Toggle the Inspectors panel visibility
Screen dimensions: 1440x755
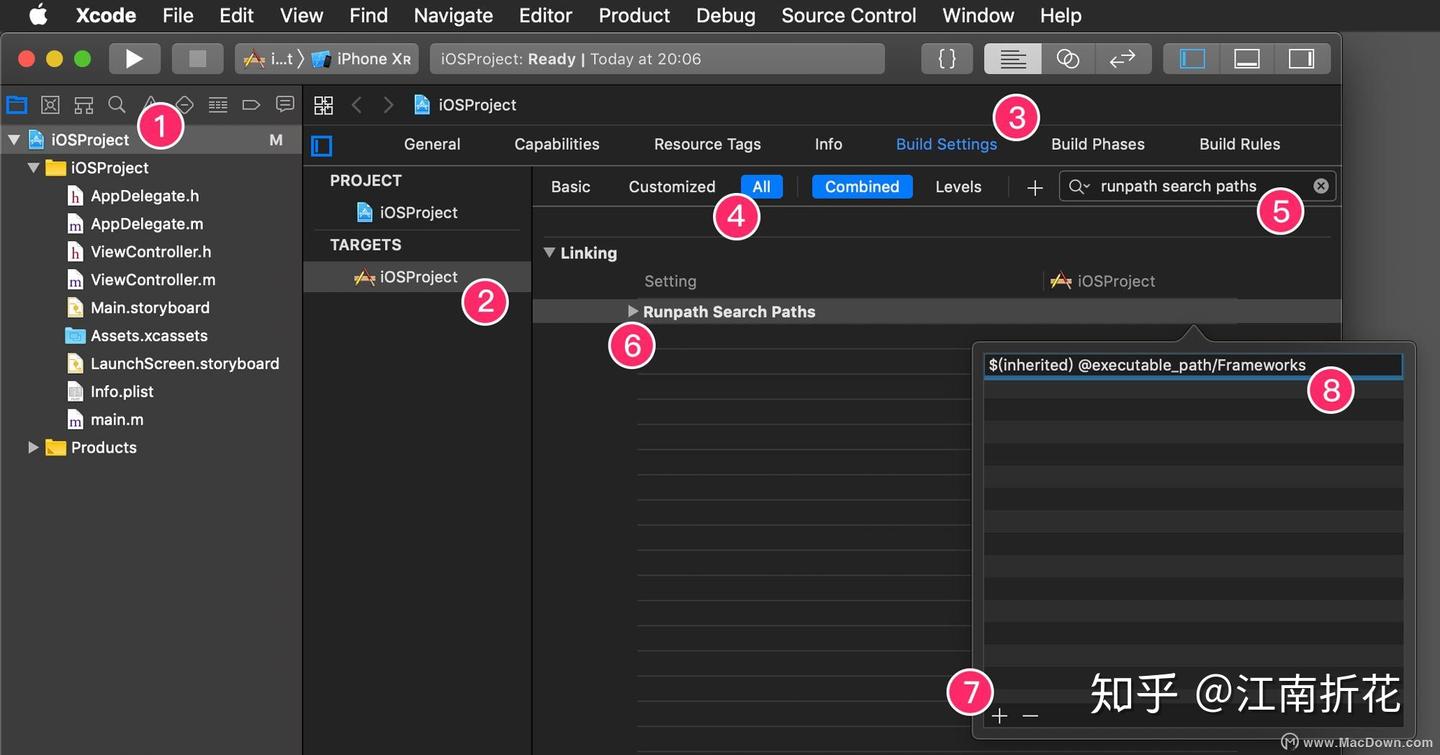1301,59
